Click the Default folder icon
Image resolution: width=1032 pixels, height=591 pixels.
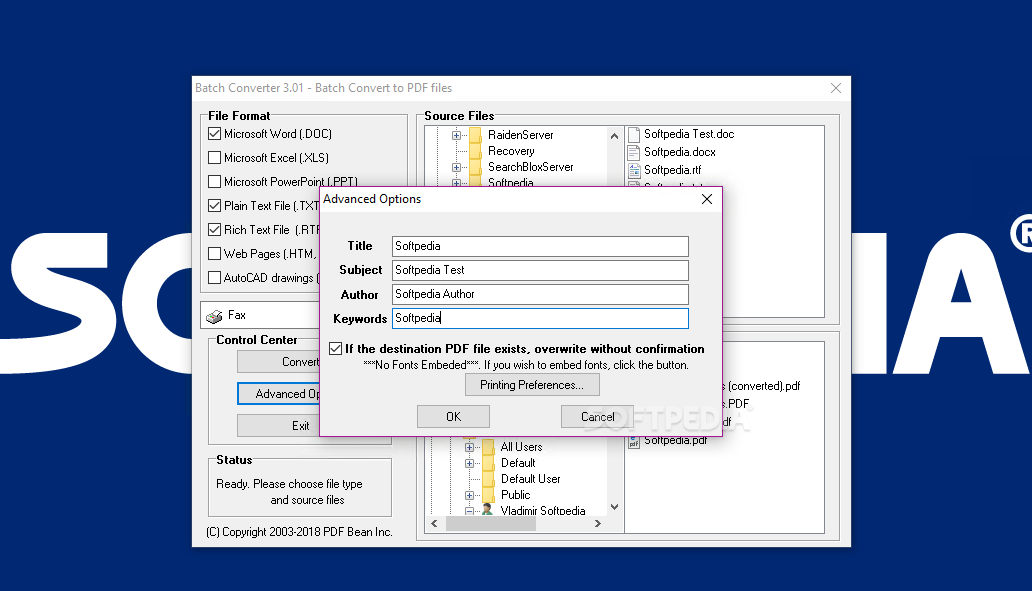[x=488, y=463]
